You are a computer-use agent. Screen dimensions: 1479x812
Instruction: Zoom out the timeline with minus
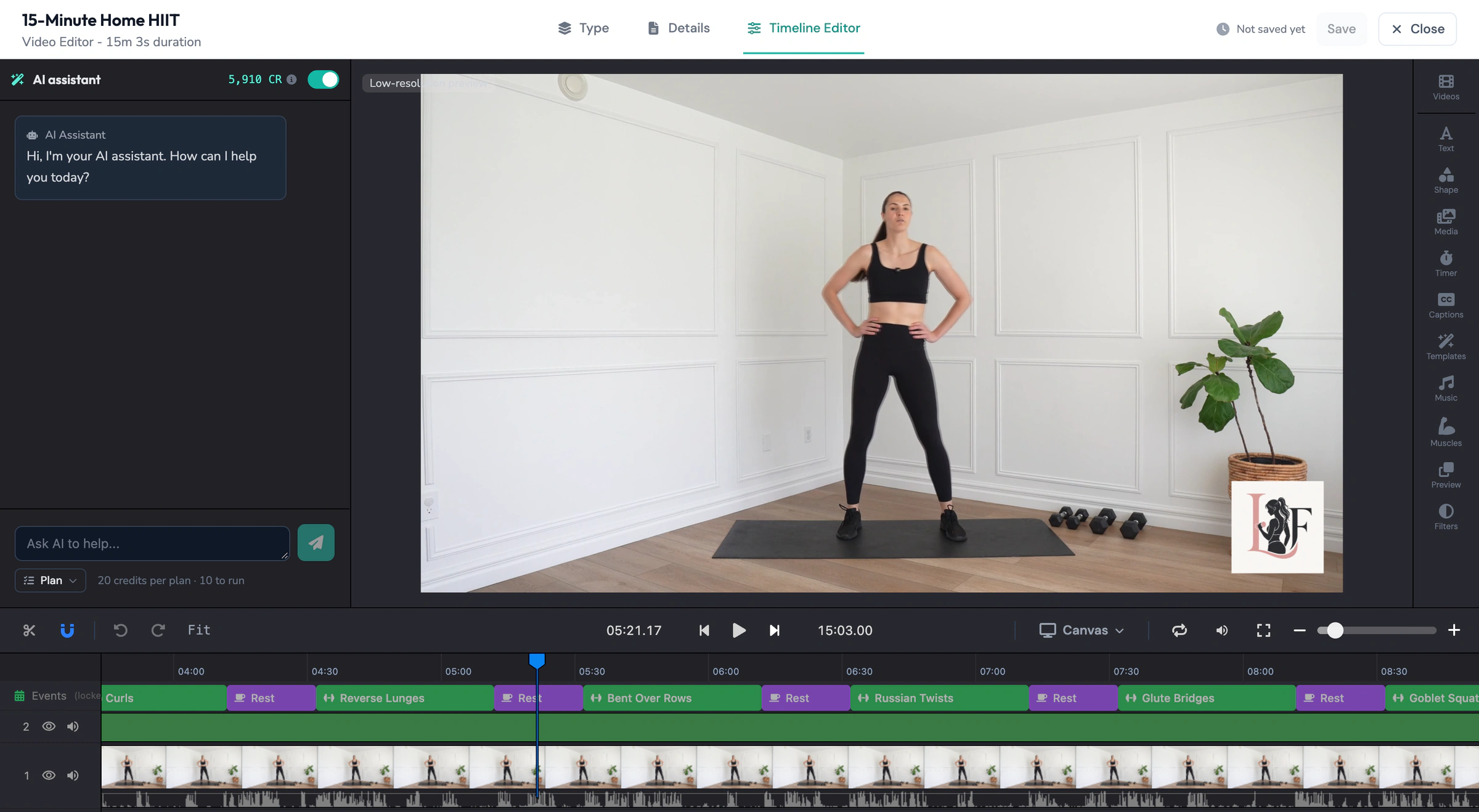point(1299,630)
